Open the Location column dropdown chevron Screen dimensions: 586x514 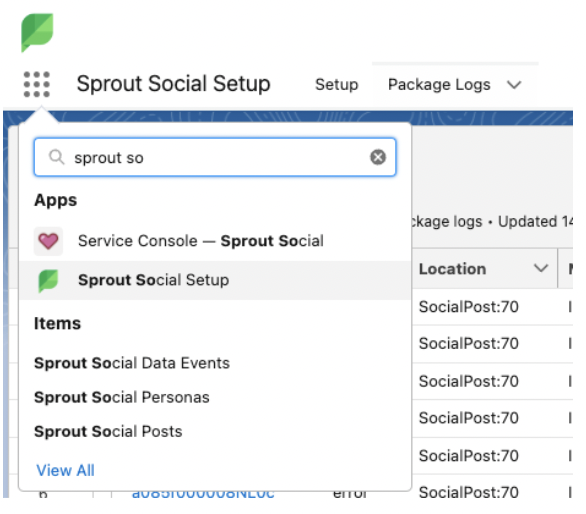click(x=541, y=268)
